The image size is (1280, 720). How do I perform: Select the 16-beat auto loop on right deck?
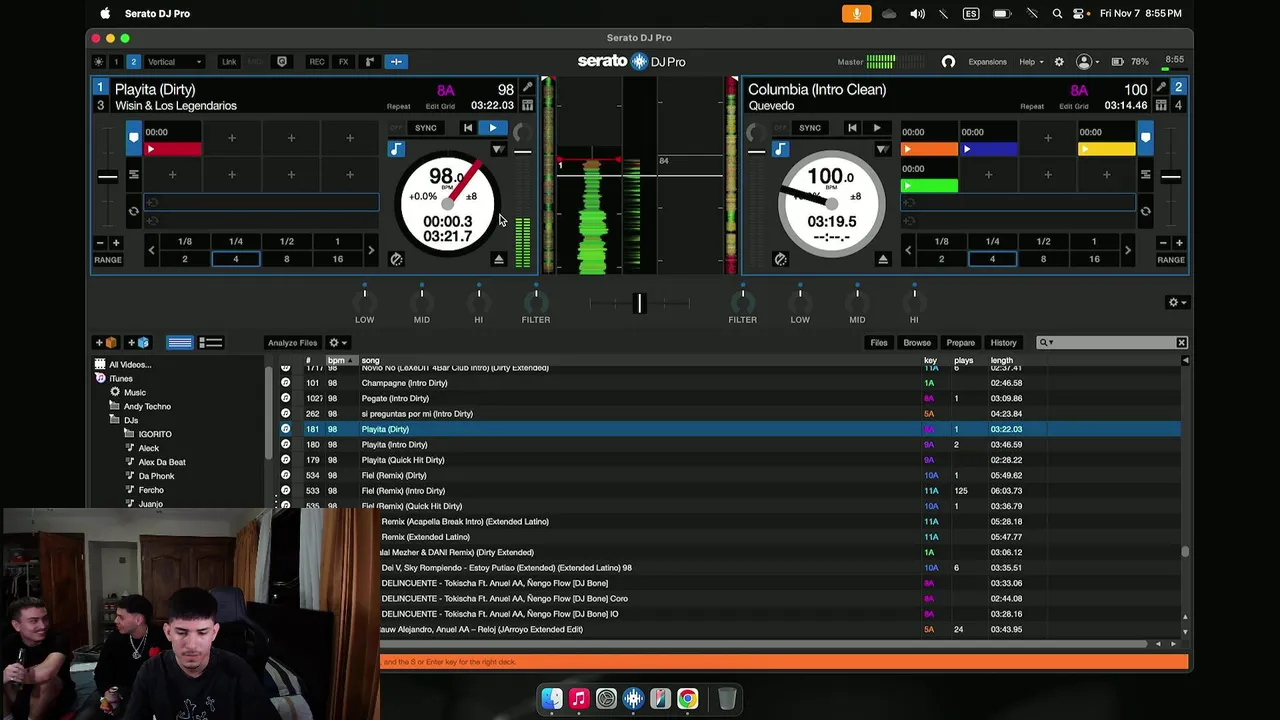pos(1094,259)
